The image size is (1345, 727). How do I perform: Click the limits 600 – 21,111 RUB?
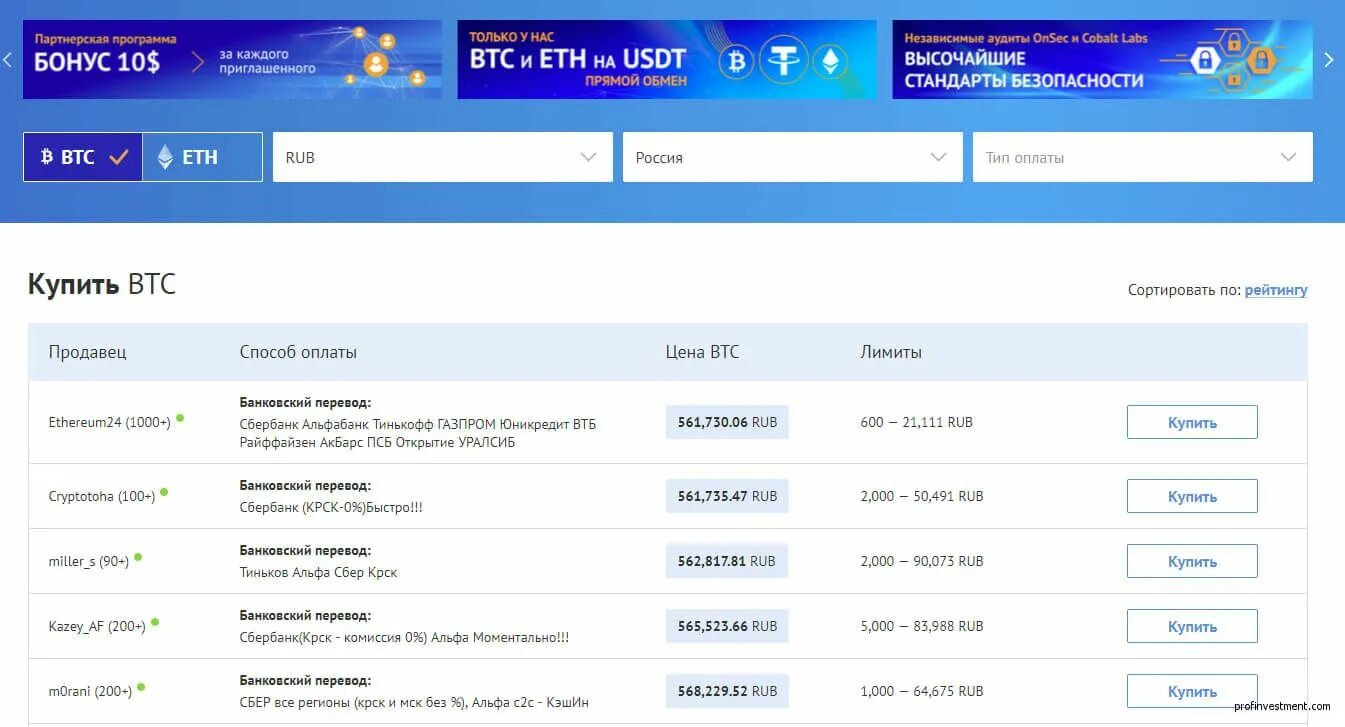(x=916, y=422)
